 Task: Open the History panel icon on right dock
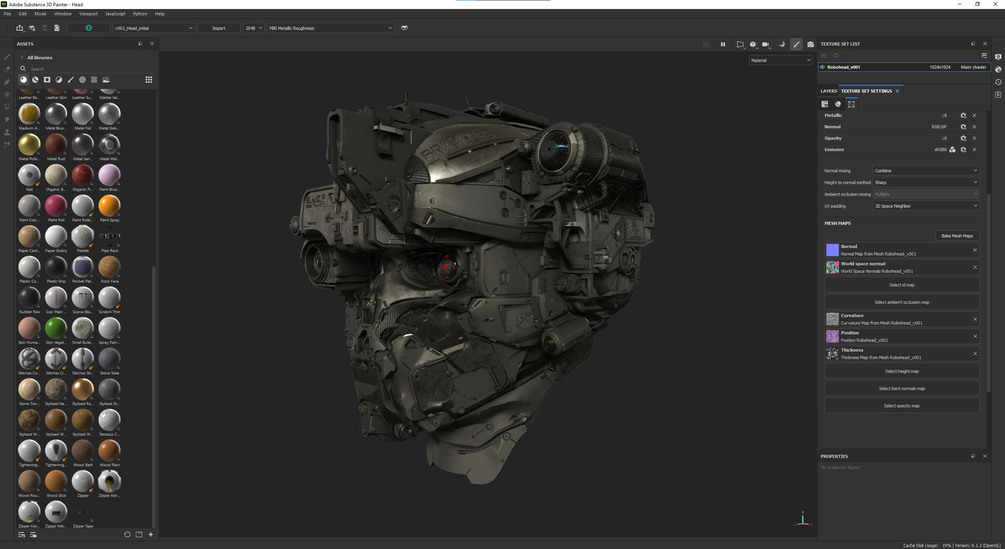998,82
